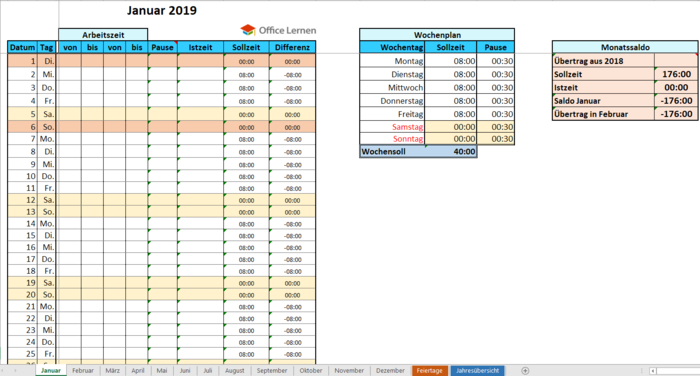Click the Pause cell for day 7

[x=162, y=139]
